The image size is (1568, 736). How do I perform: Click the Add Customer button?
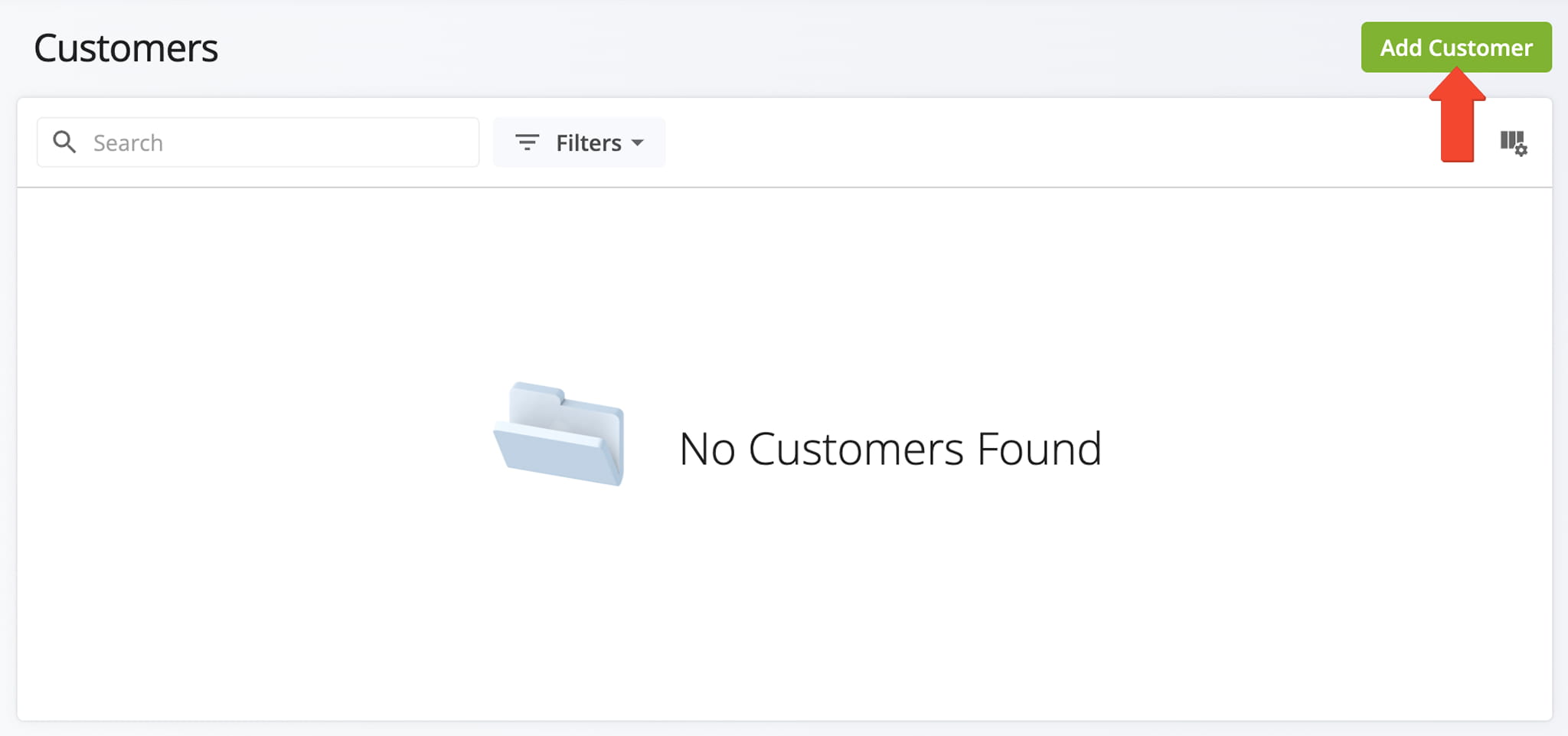pyautogui.click(x=1455, y=47)
